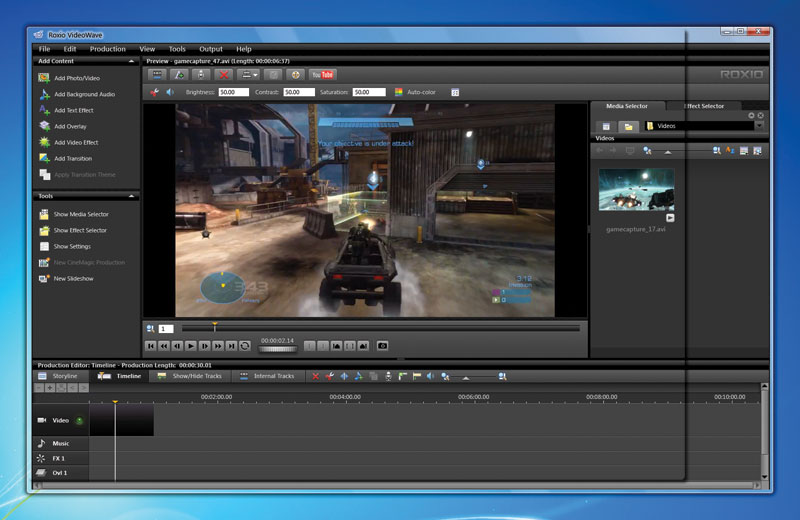Click the folder browse icon in Media Selector
Image resolution: width=800 pixels, height=520 pixels.
pyautogui.click(x=629, y=126)
